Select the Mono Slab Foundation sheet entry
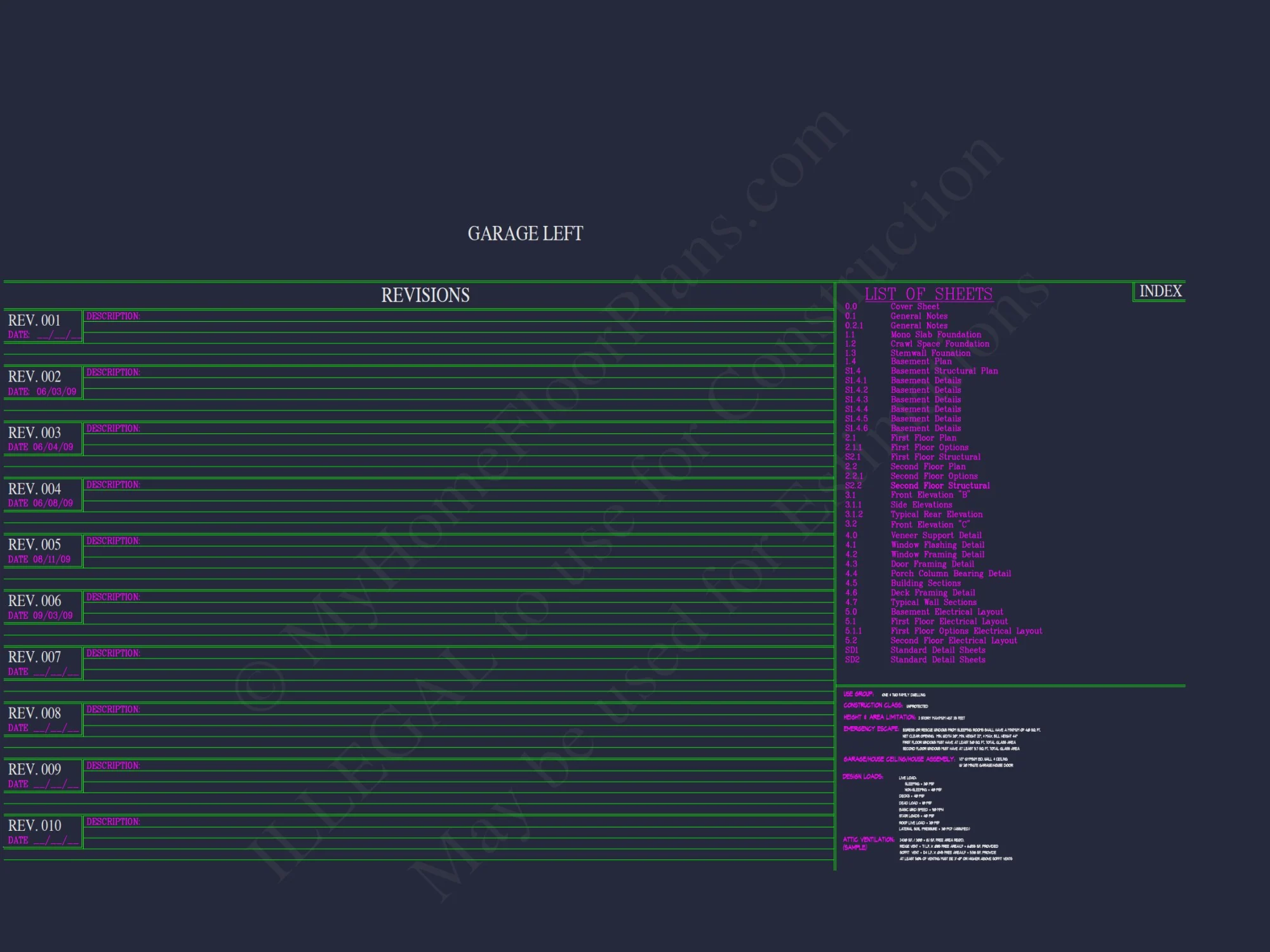Screen dimensions: 1270x952 tap(935, 334)
